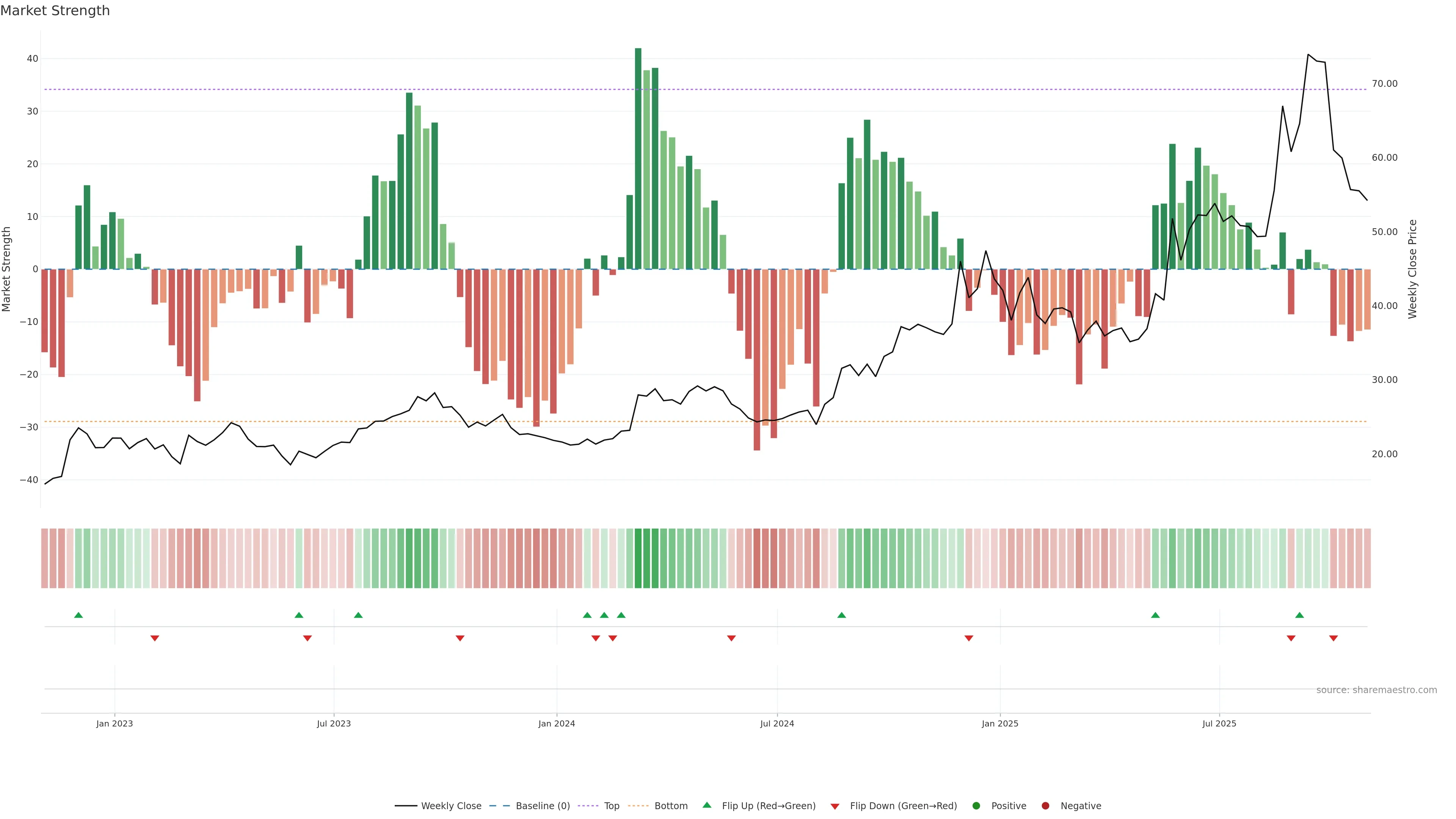Click the rightmost red Flip Down triangle marker
This screenshot has width=1456, height=819.
coord(1334,638)
